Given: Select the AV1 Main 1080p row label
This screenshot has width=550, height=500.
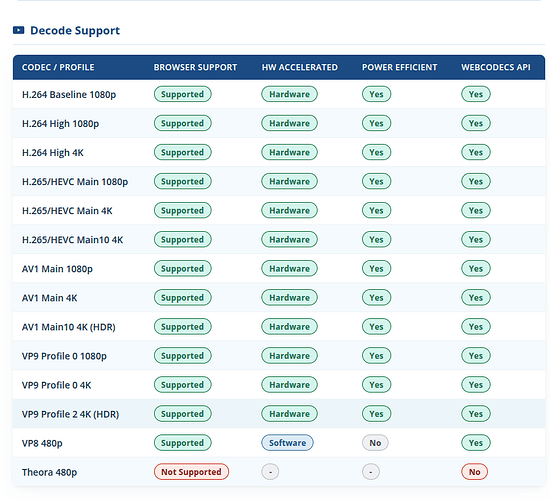Looking at the screenshot, I should 57,269.
